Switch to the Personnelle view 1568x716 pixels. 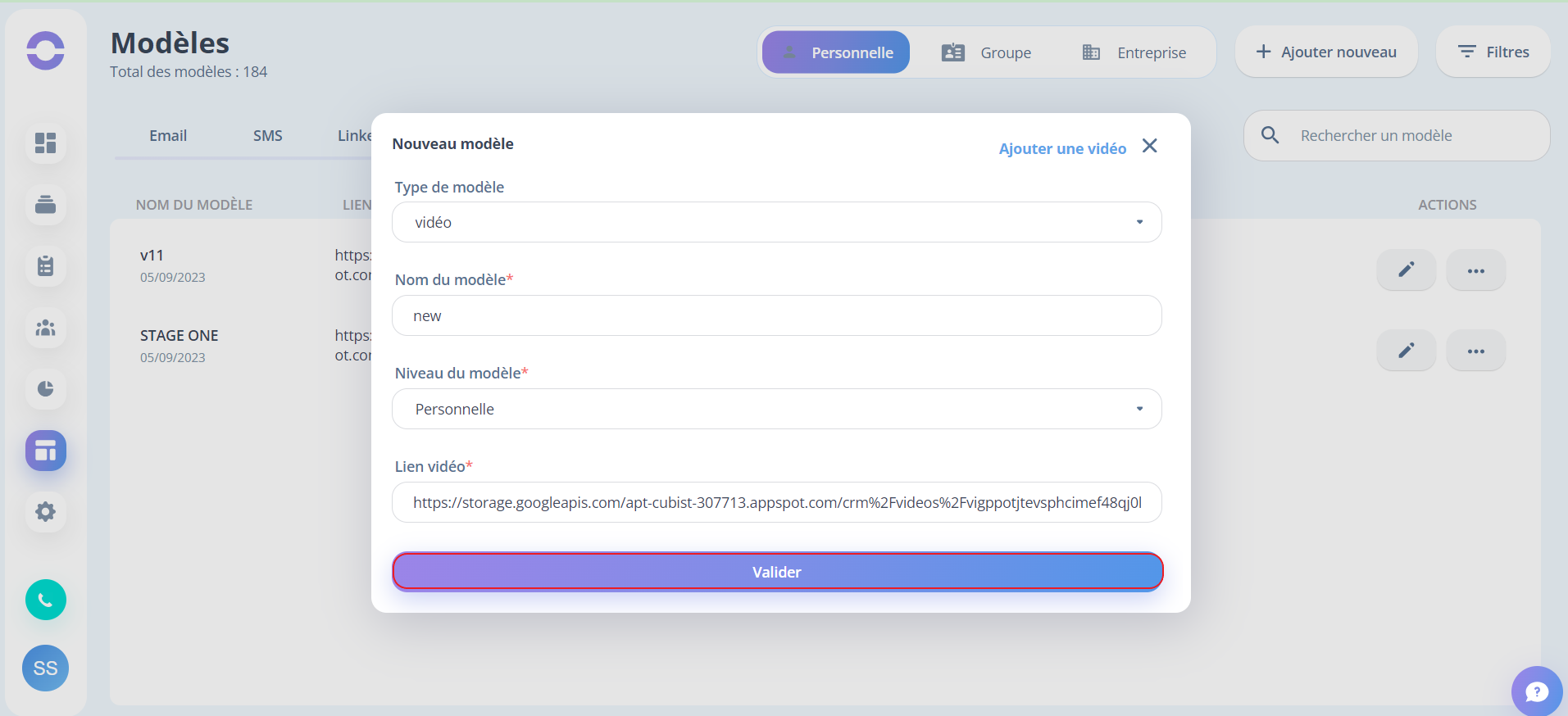836,52
